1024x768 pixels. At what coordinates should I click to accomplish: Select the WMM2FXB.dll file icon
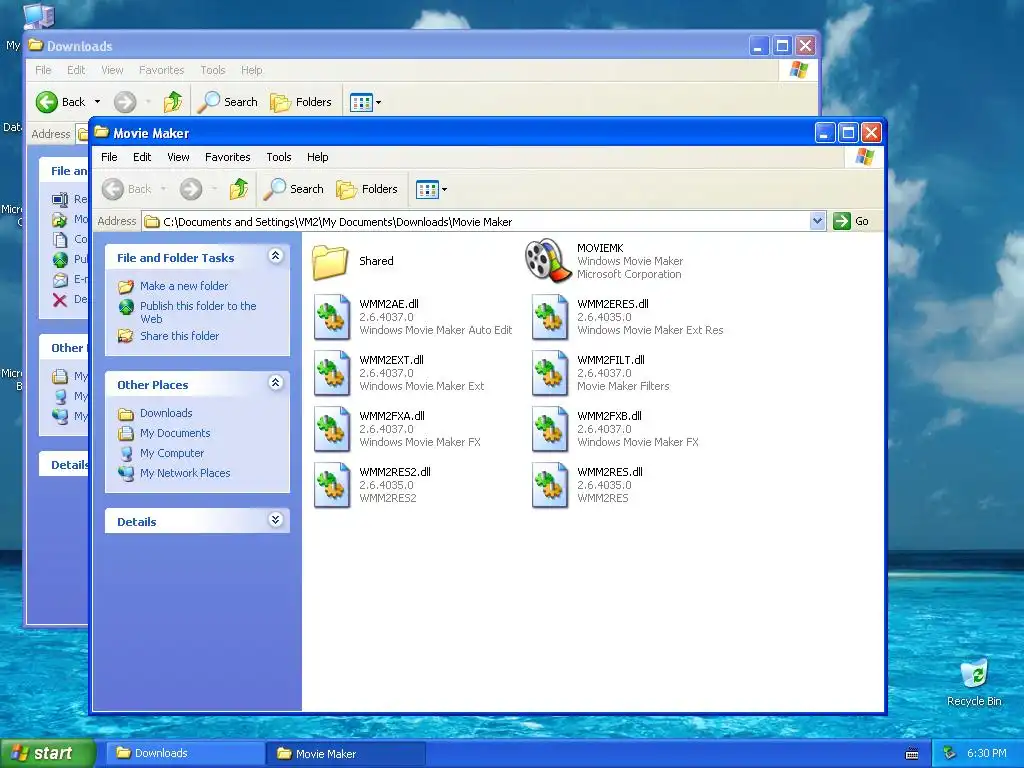click(x=549, y=429)
